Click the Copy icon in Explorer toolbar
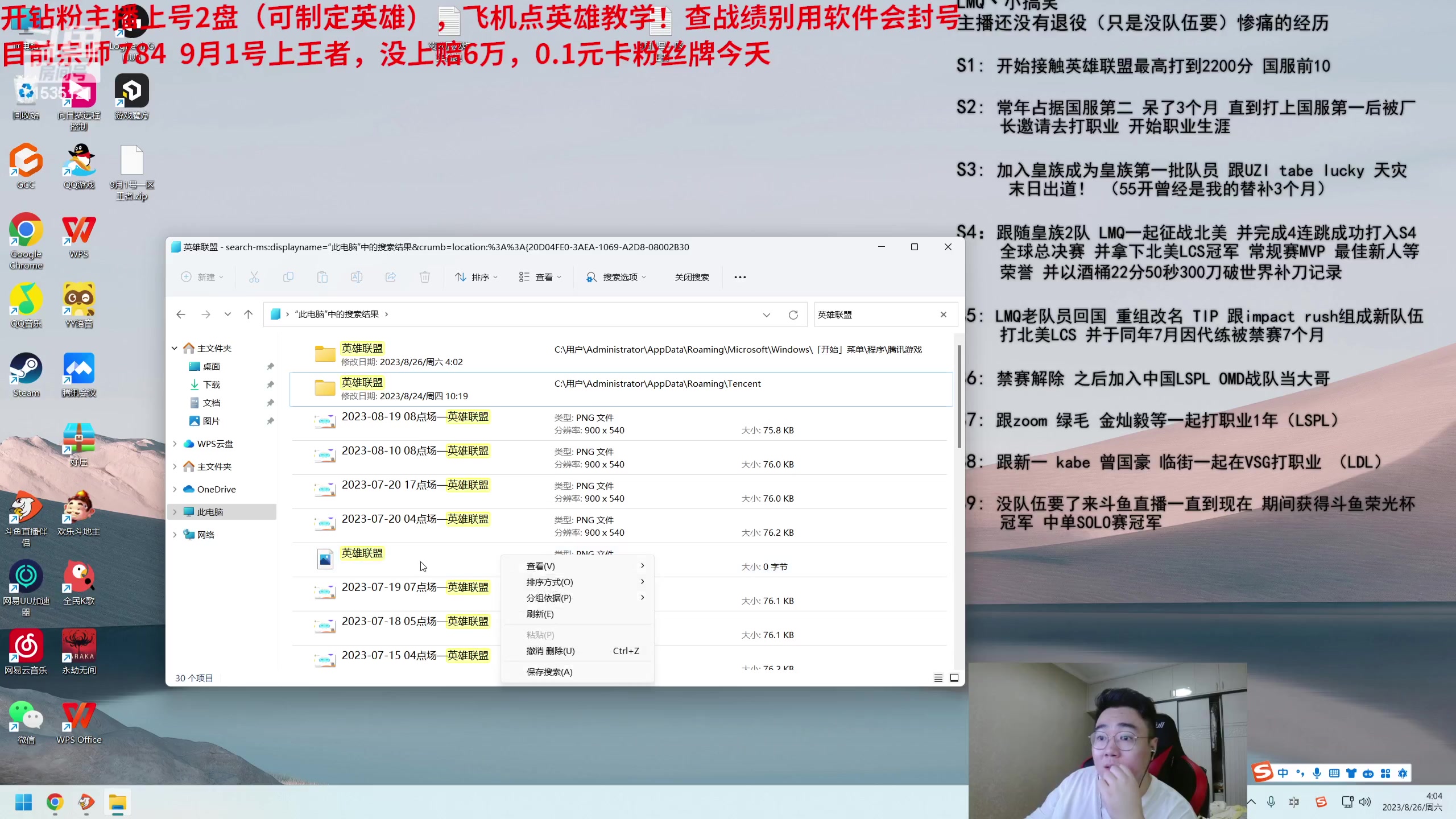Viewport: 1456px width, 819px height. tap(288, 277)
